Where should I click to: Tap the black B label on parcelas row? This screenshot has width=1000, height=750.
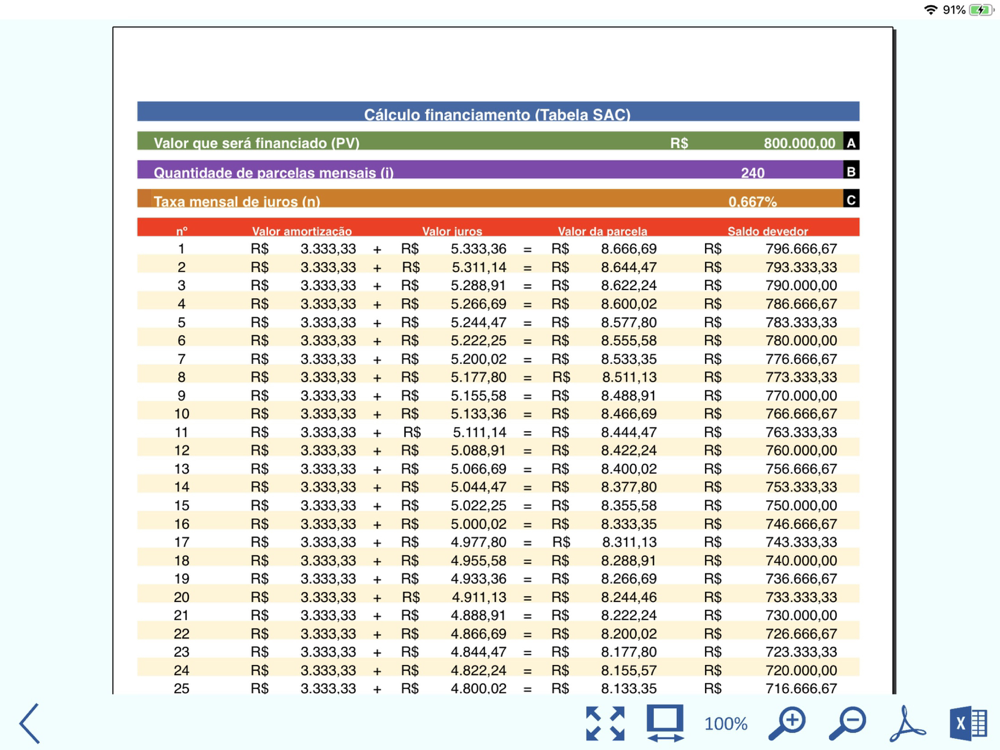pos(851,171)
